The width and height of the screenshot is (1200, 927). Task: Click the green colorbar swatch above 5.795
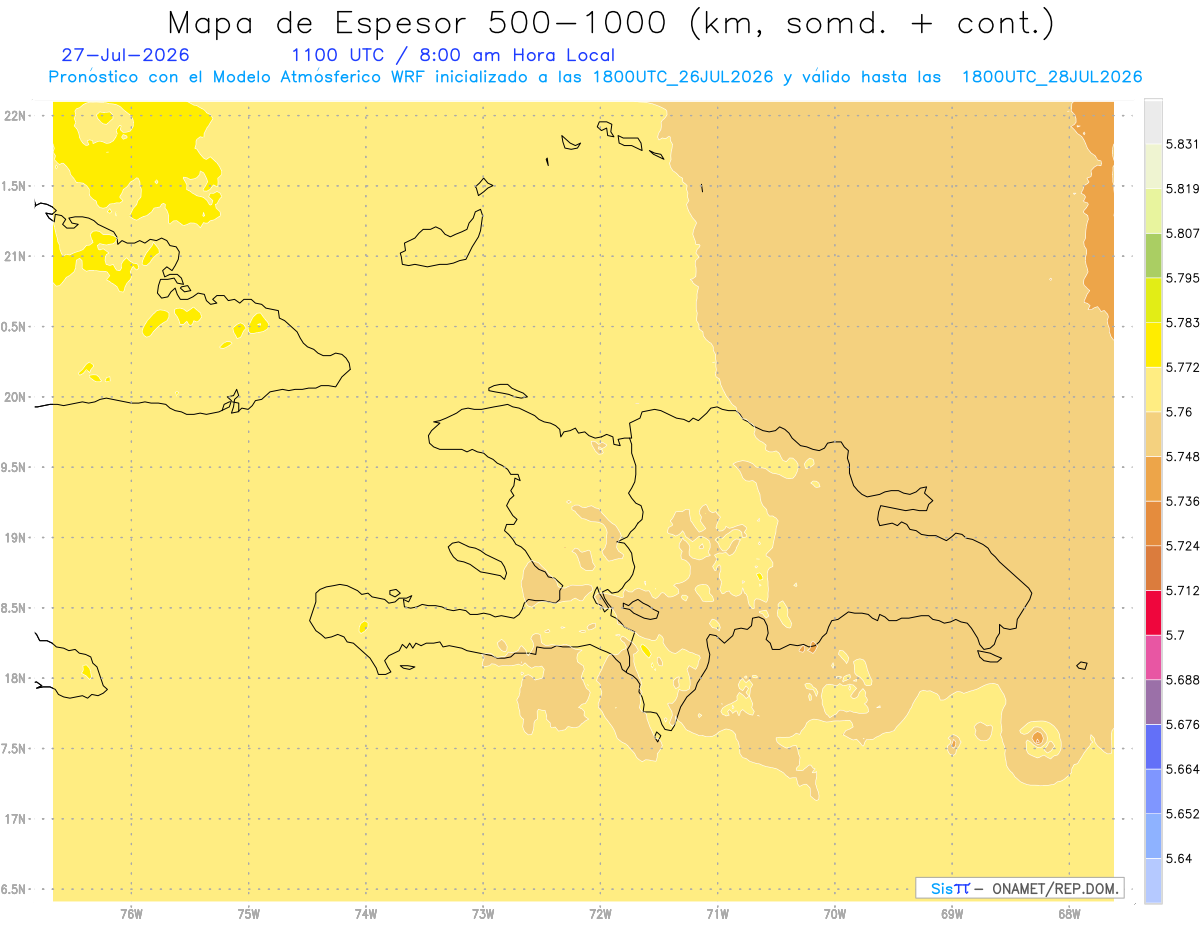click(1153, 255)
